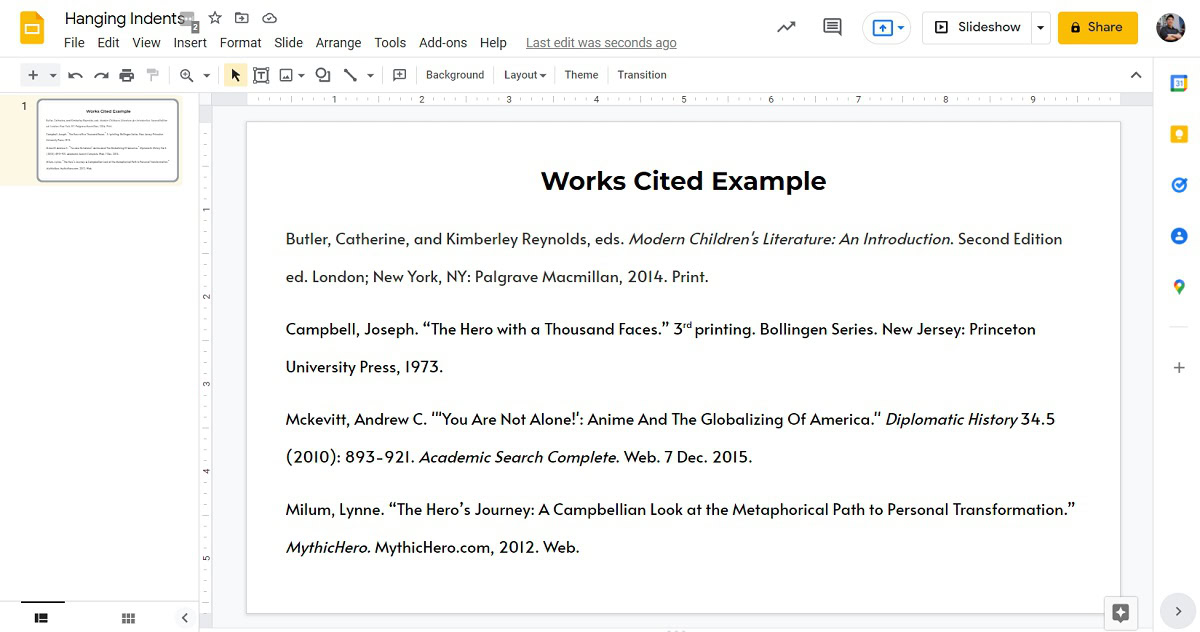Click the Share button

[1097, 27]
